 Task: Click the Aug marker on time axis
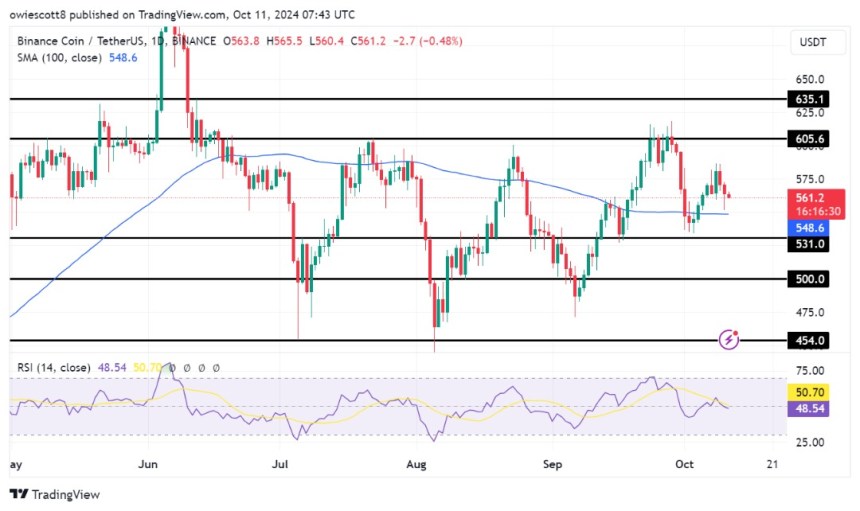pyautogui.click(x=419, y=465)
